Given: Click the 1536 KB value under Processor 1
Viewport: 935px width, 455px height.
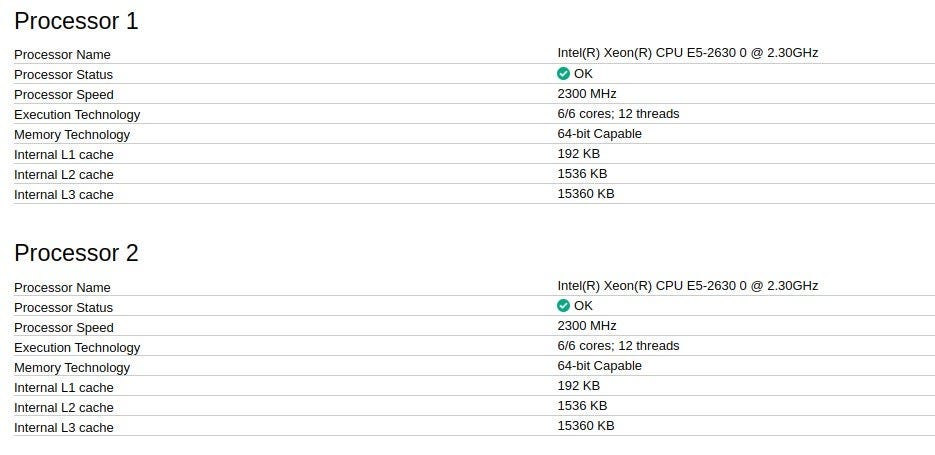Looking at the screenshot, I should pos(582,174).
